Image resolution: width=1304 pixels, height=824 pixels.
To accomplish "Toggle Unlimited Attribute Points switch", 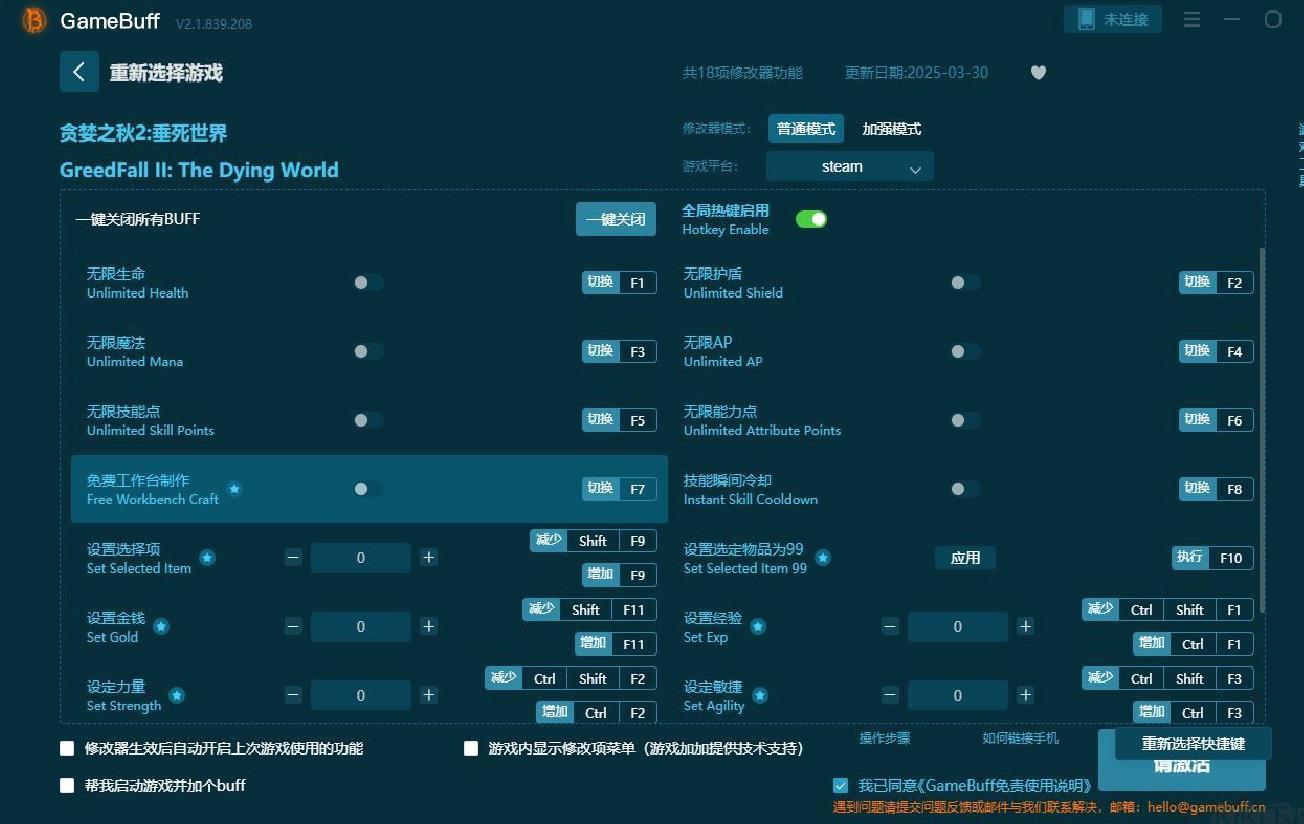I will (x=965, y=420).
